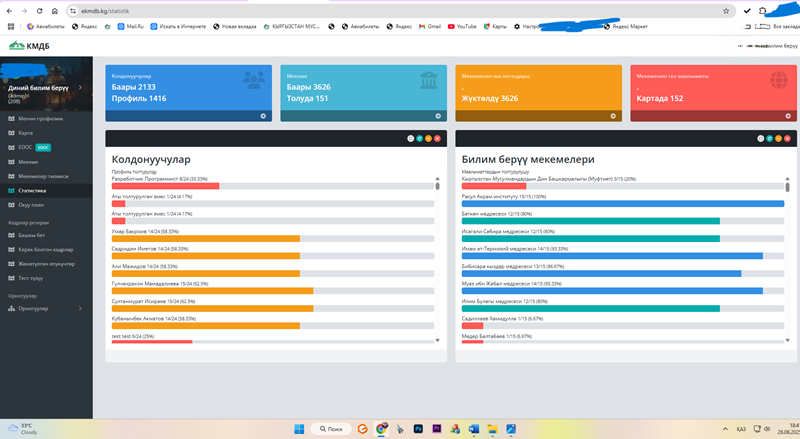Open the Мекеме sidebar menu item

click(x=28, y=161)
